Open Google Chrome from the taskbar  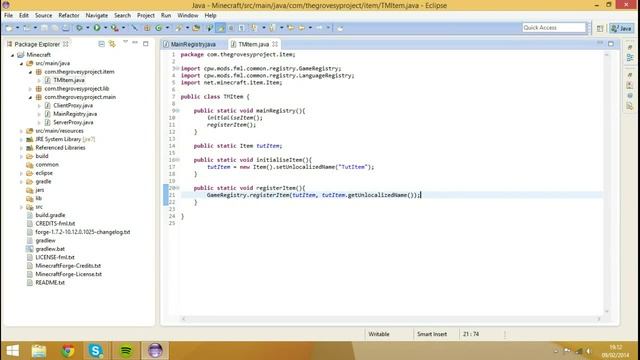(x=68, y=351)
